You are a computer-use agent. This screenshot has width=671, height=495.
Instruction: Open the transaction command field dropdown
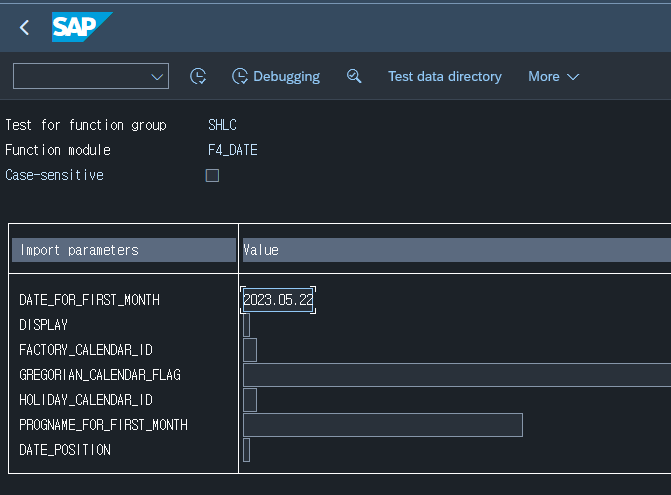click(157, 77)
